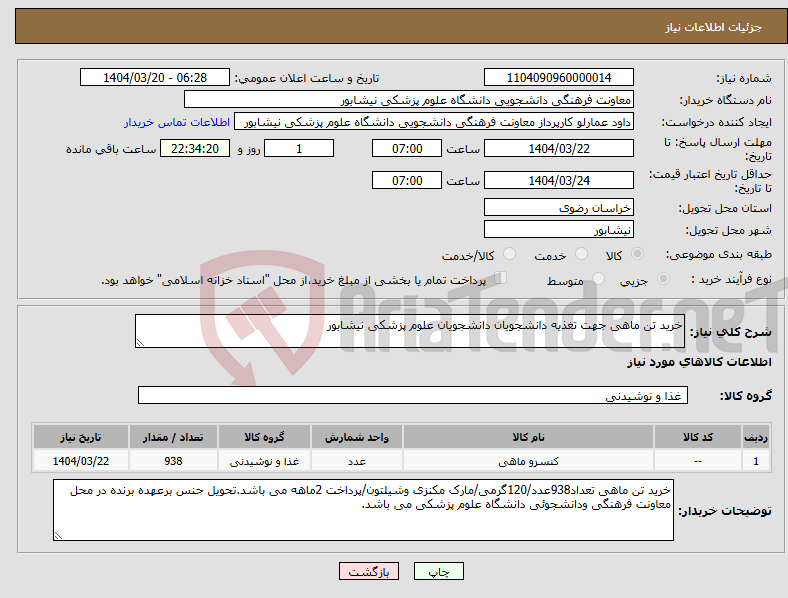The image size is (788, 598).
Task: Click the price validity date 1404/03/24 field
Action: pyautogui.click(x=559, y=180)
